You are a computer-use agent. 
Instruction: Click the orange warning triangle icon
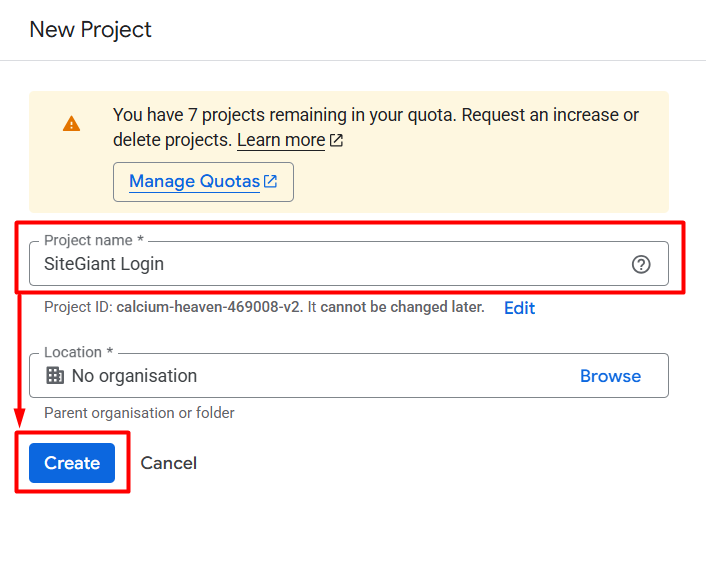(72, 124)
